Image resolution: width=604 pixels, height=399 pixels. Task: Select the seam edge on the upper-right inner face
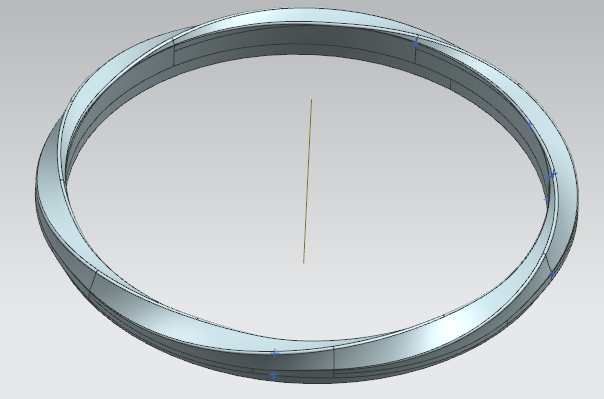coord(450,84)
